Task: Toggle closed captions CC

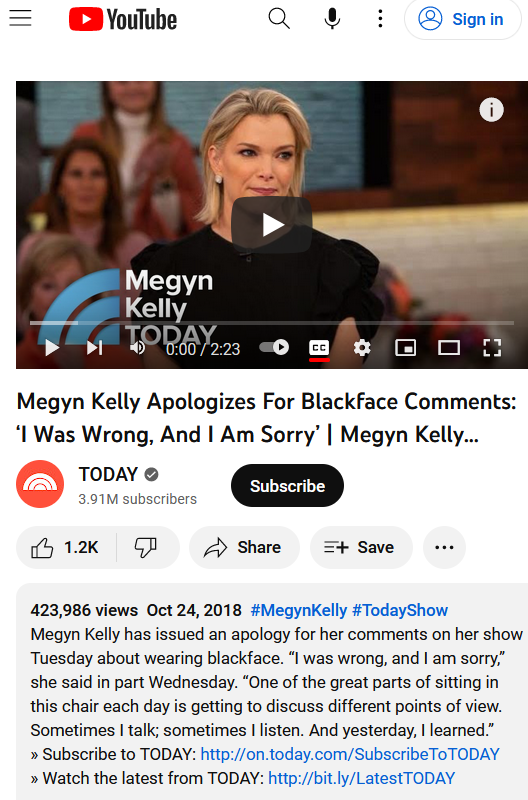Action: tap(319, 348)
